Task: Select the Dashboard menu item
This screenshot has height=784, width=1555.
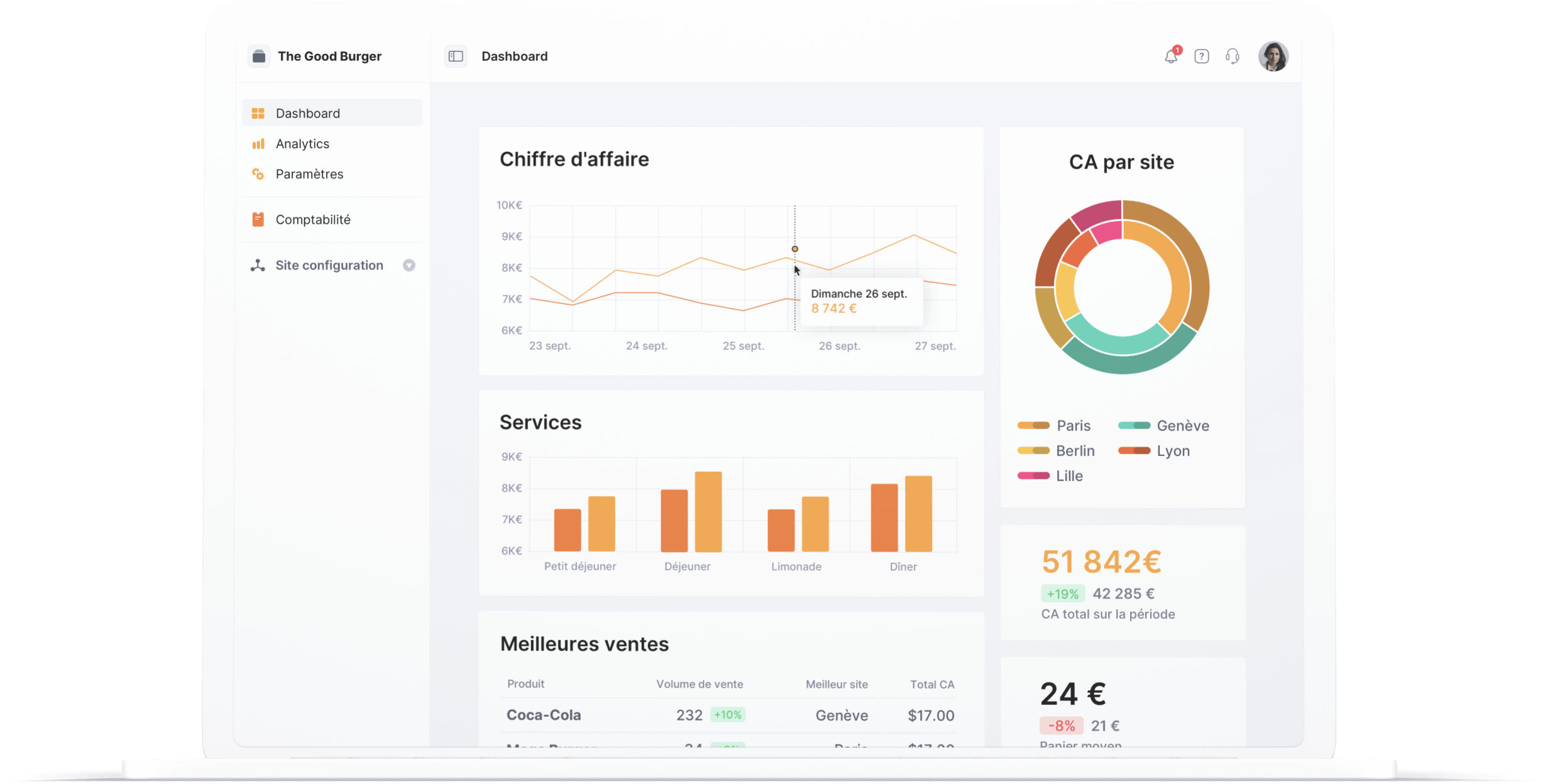Action: tap(307, 113)
